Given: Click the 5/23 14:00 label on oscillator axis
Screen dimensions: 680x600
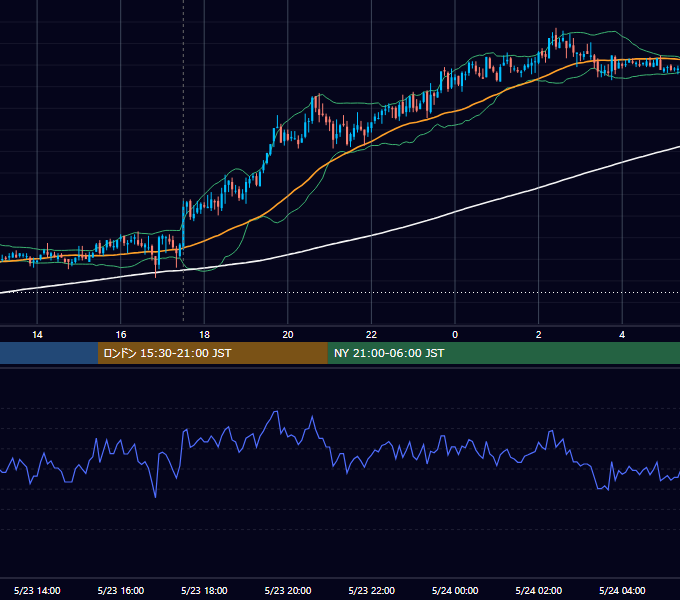Looking at the screenshot, I should pyautogui.click(x=37, y=590).
